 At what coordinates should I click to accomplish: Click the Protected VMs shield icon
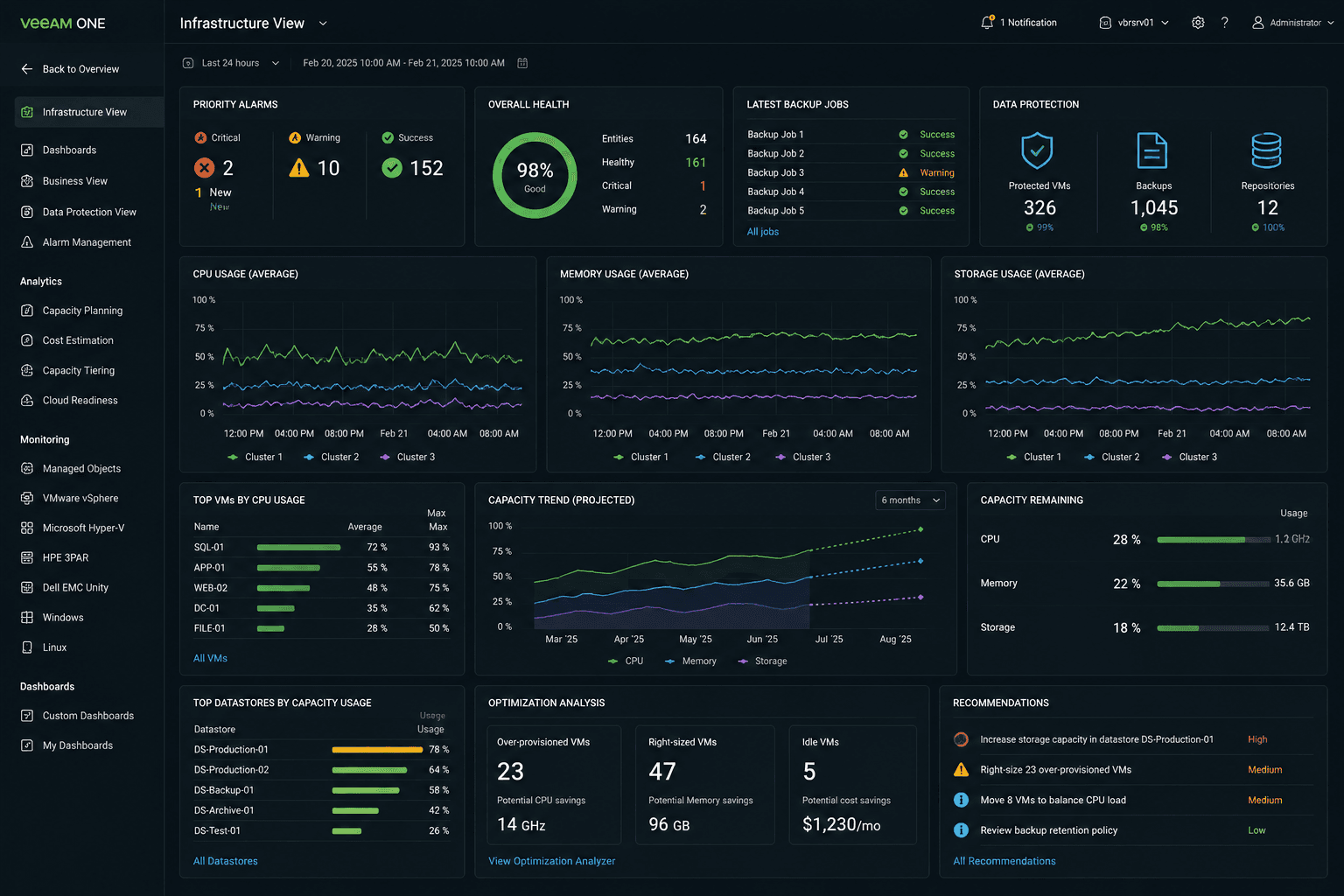[x=1037, y=150]
